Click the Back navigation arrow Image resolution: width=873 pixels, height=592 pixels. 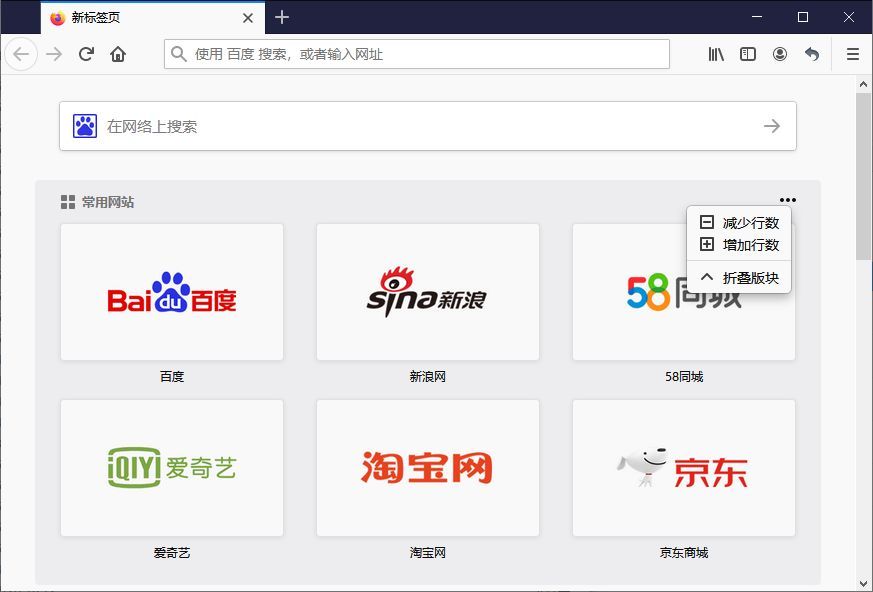coord(21,54)
